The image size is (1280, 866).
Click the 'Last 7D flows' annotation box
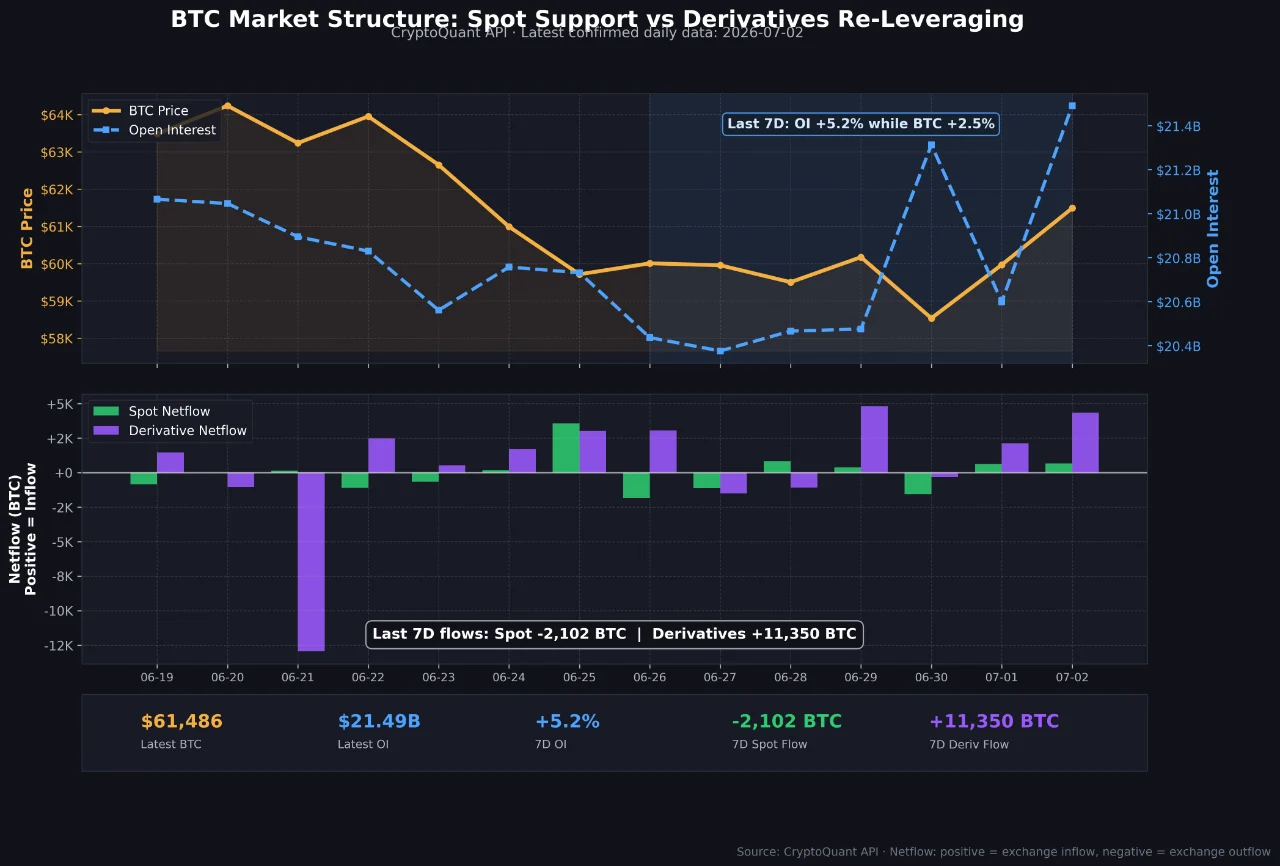(x=614, y=634)
